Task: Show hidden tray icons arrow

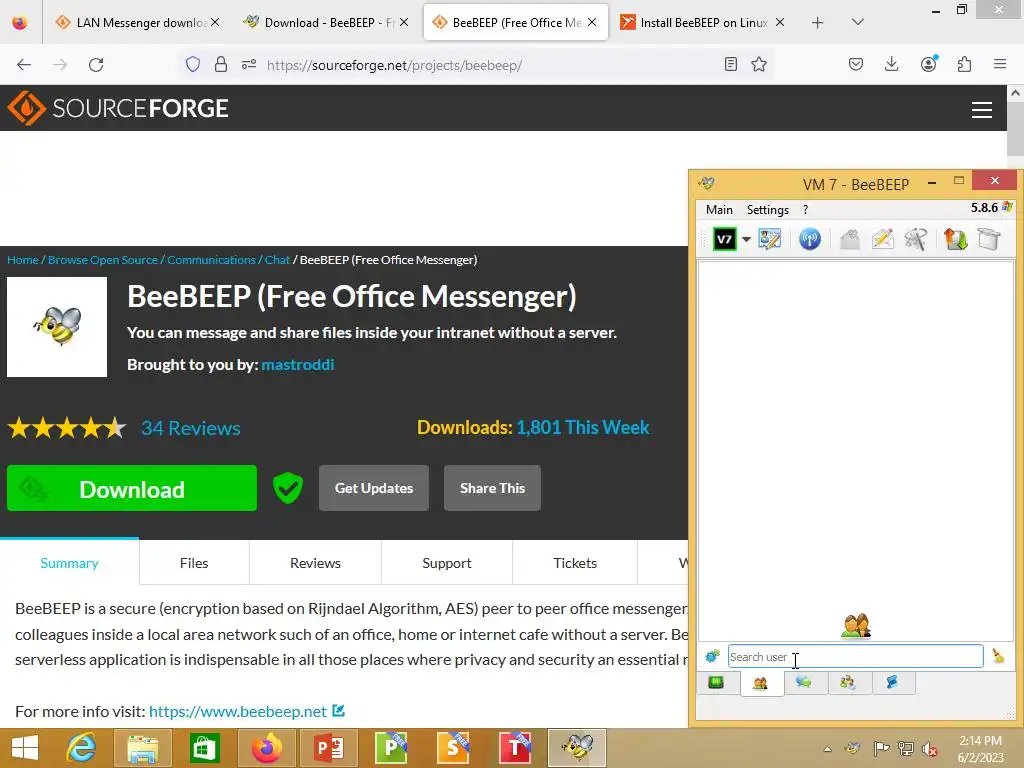Action: pos(827,748)
